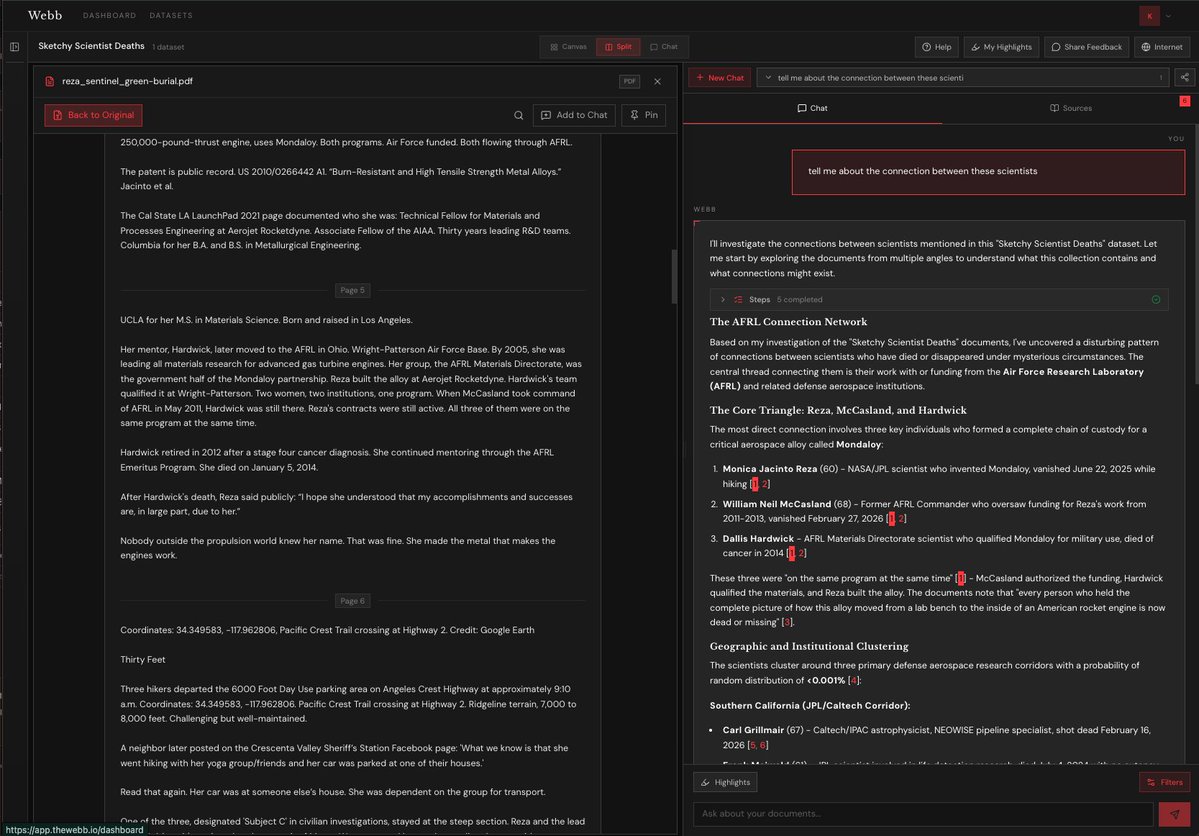Click Add to Chat button
The image size is (1199, 836).
tap(574, 115)
